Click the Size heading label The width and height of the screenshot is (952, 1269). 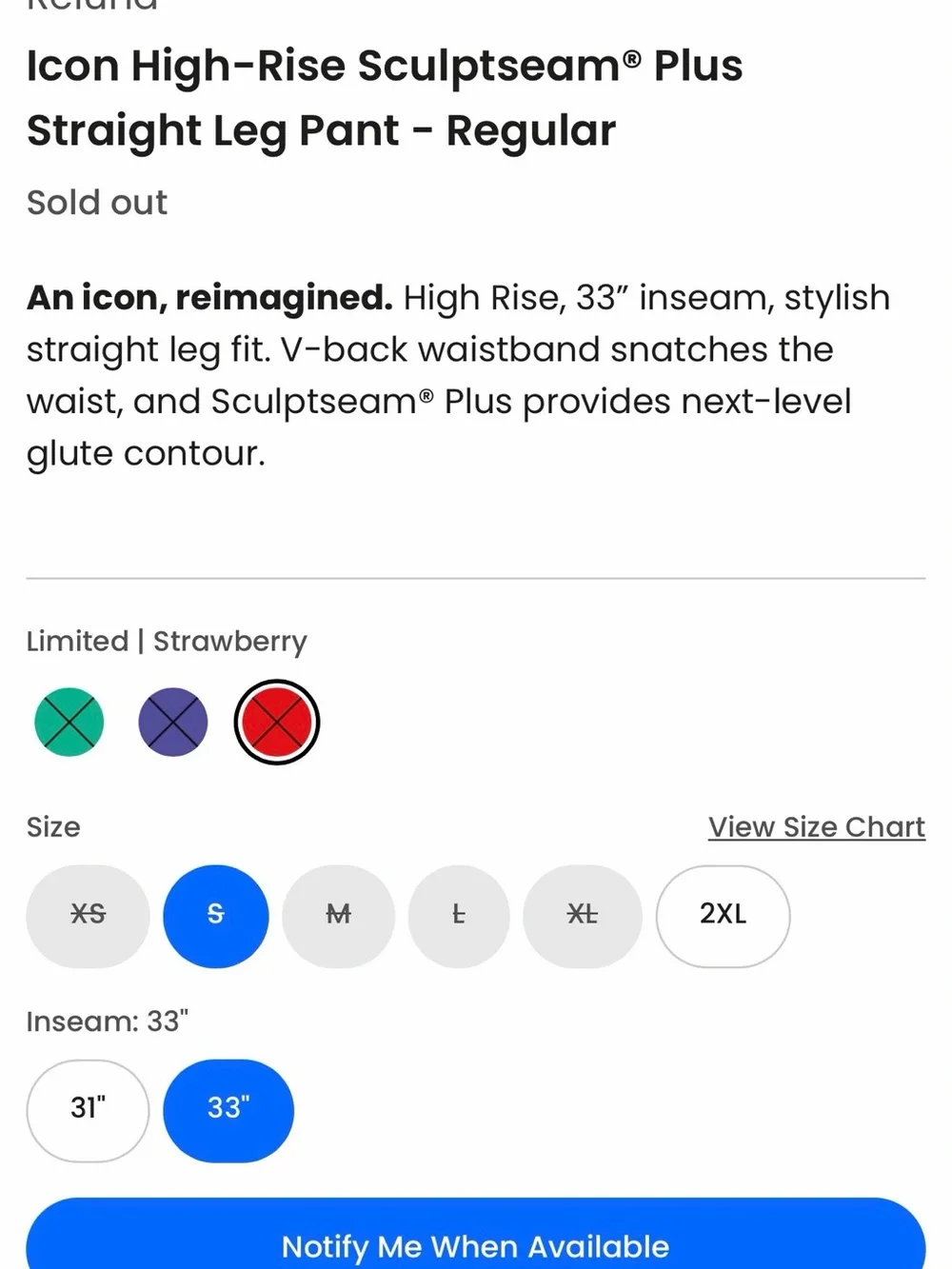click(x=53, y=827)
